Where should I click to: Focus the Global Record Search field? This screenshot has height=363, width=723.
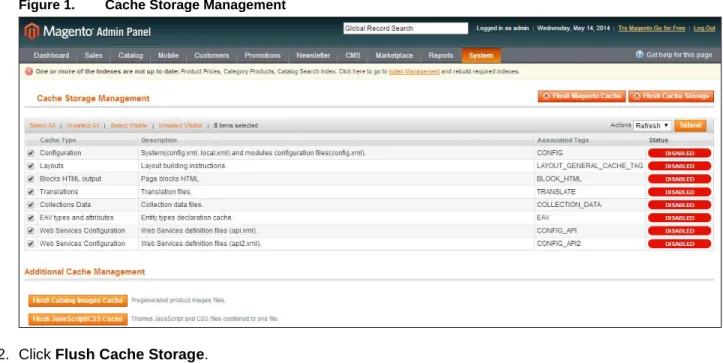tap(405, 28)
